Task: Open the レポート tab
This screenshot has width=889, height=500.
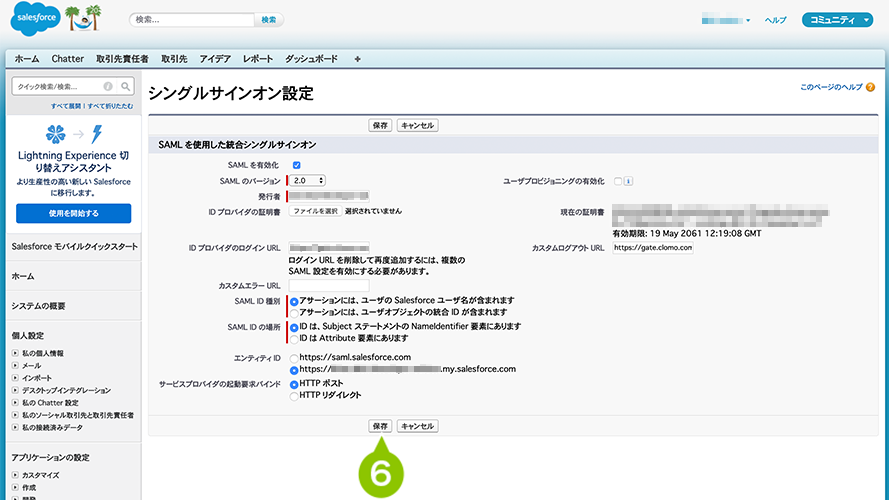Action: (x=258, y=59)
